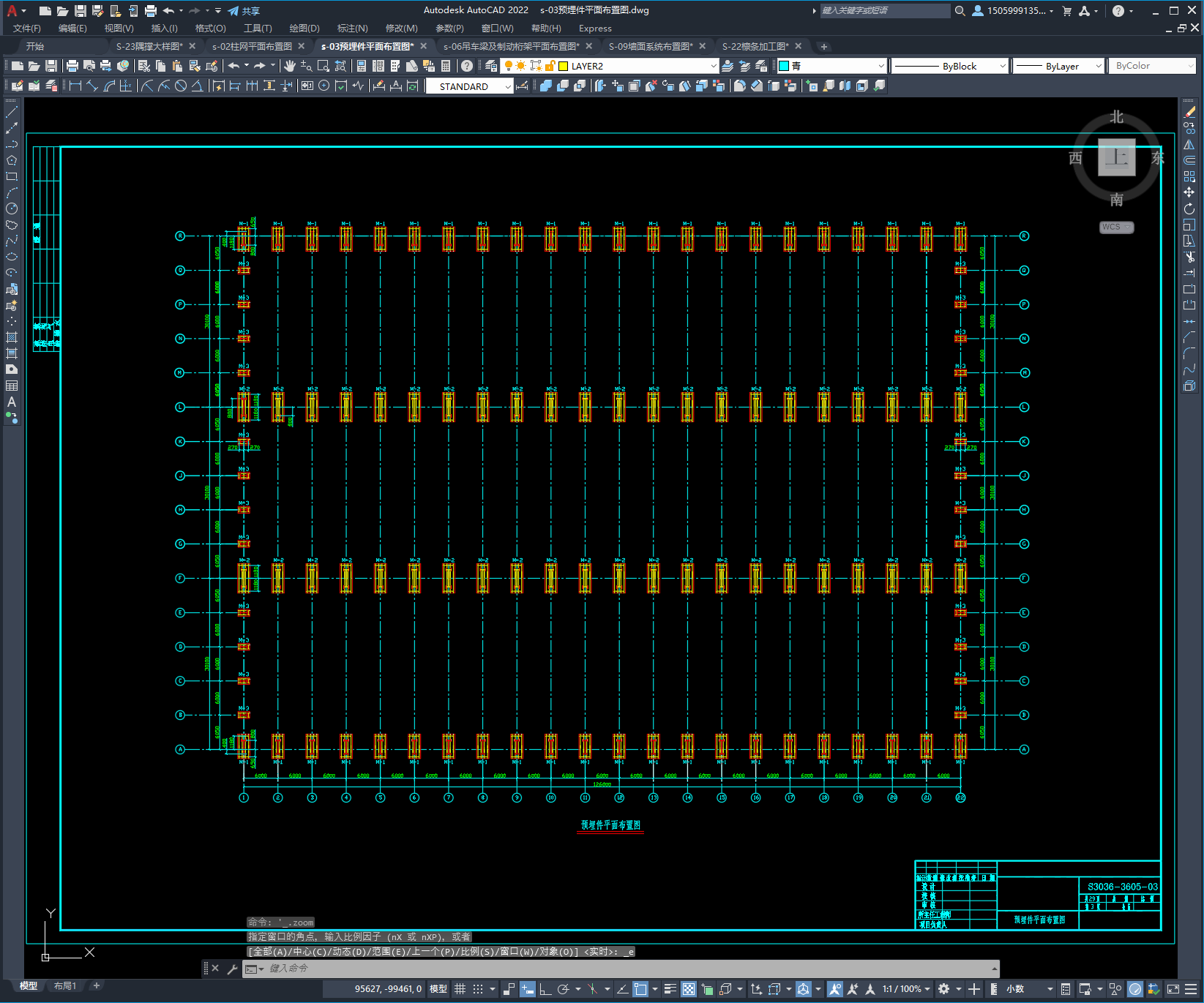
Task: Select the Move modify tool
Action: (x=1189, y=192)
